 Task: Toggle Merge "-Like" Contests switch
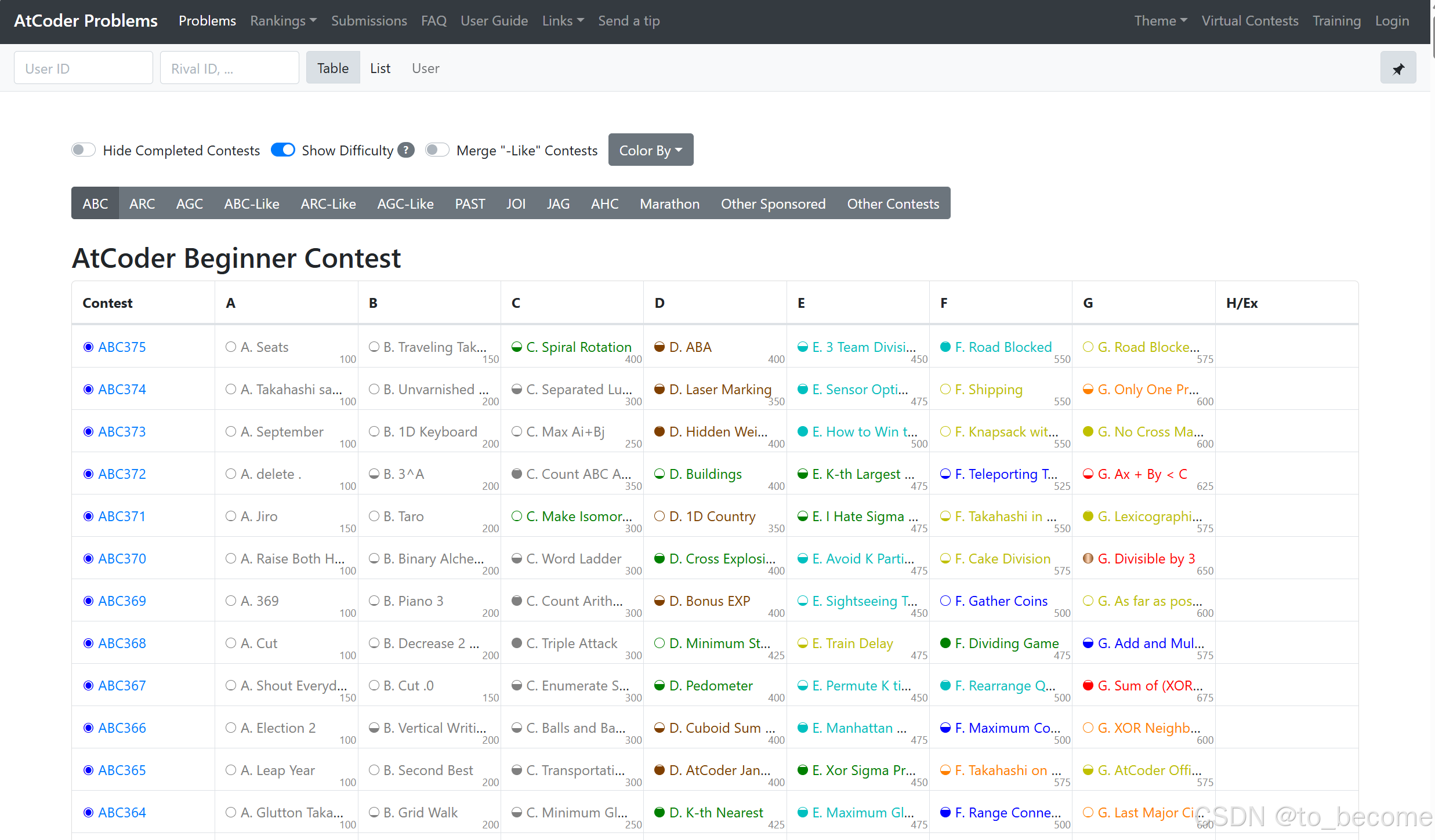(437, 150)
